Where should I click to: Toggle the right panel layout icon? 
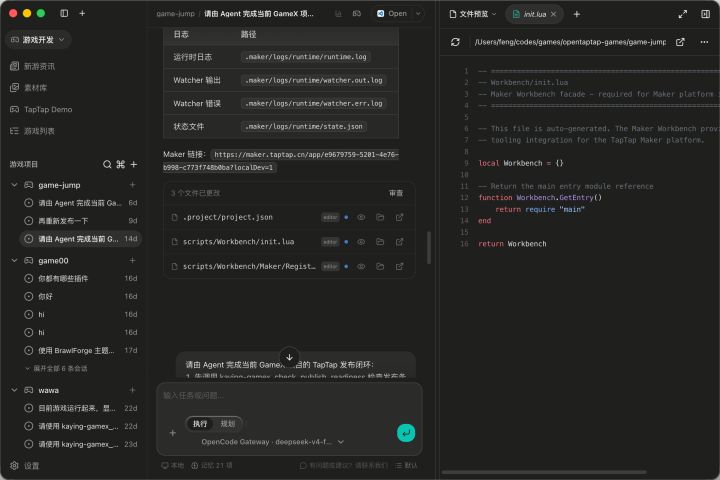click(x=706, y=14)
